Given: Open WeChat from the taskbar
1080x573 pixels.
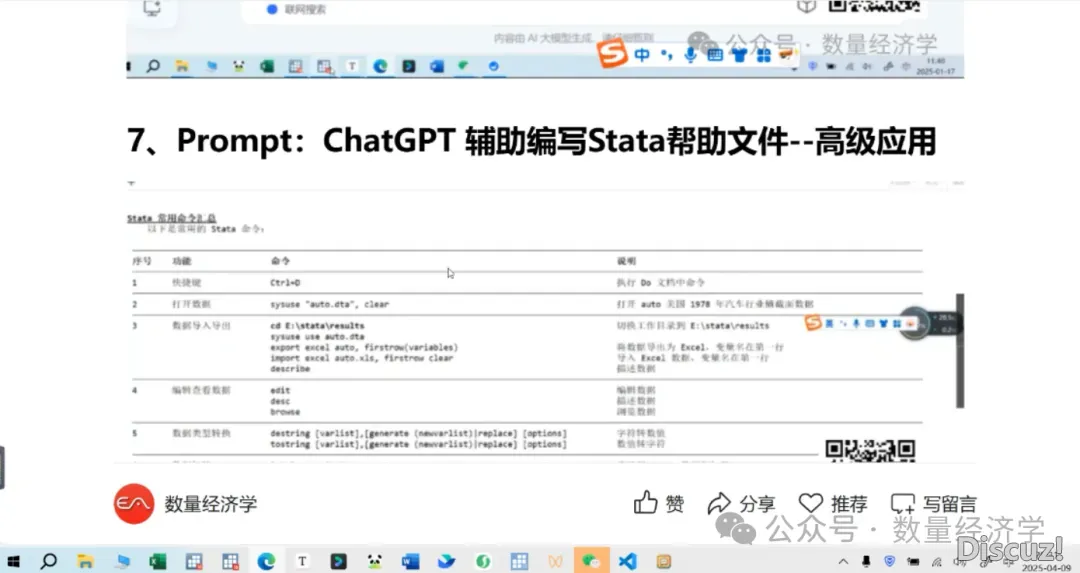Looking at the screenshot, I should (591, 561).
